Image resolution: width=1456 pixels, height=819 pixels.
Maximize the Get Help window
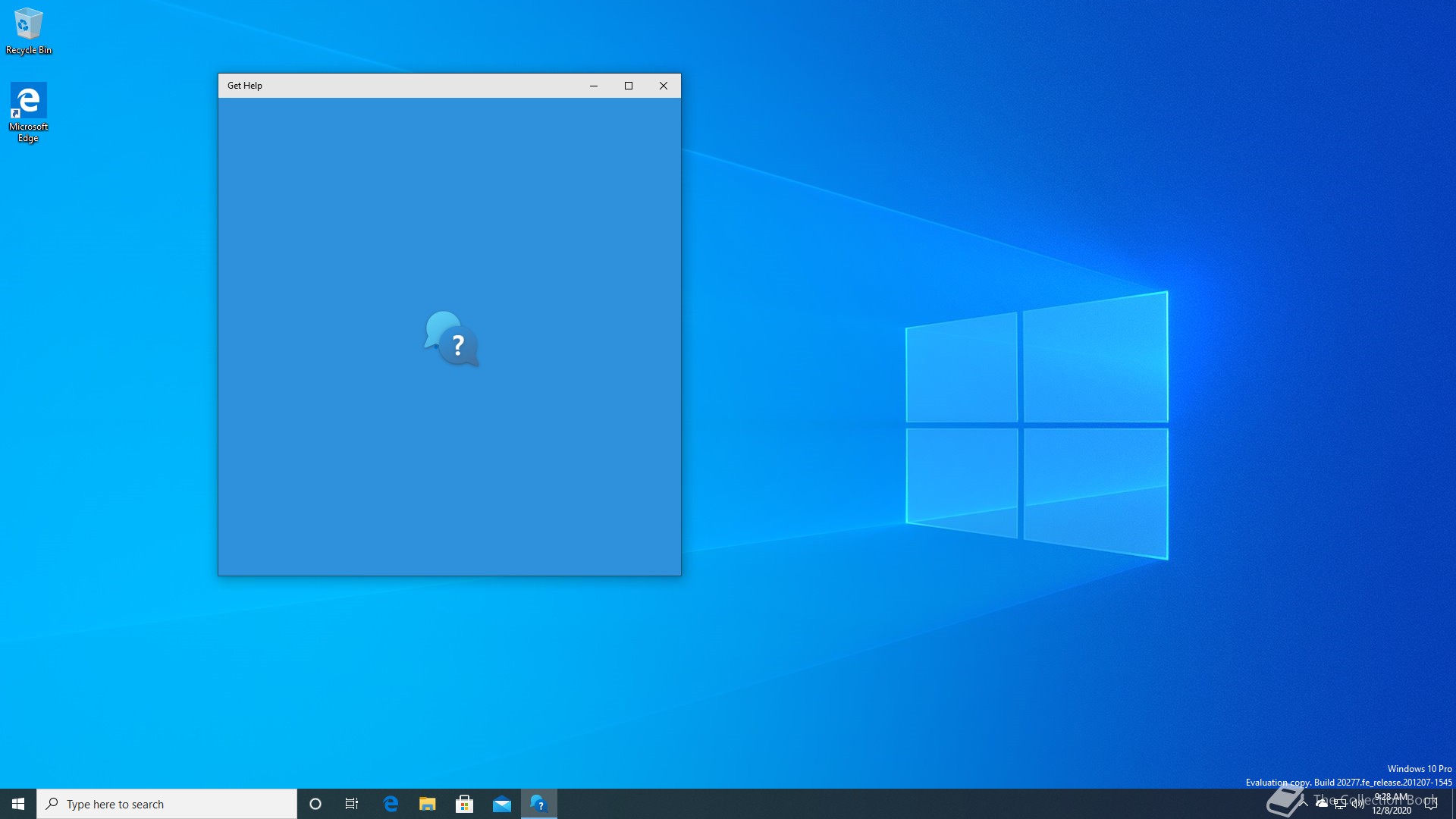629,86
